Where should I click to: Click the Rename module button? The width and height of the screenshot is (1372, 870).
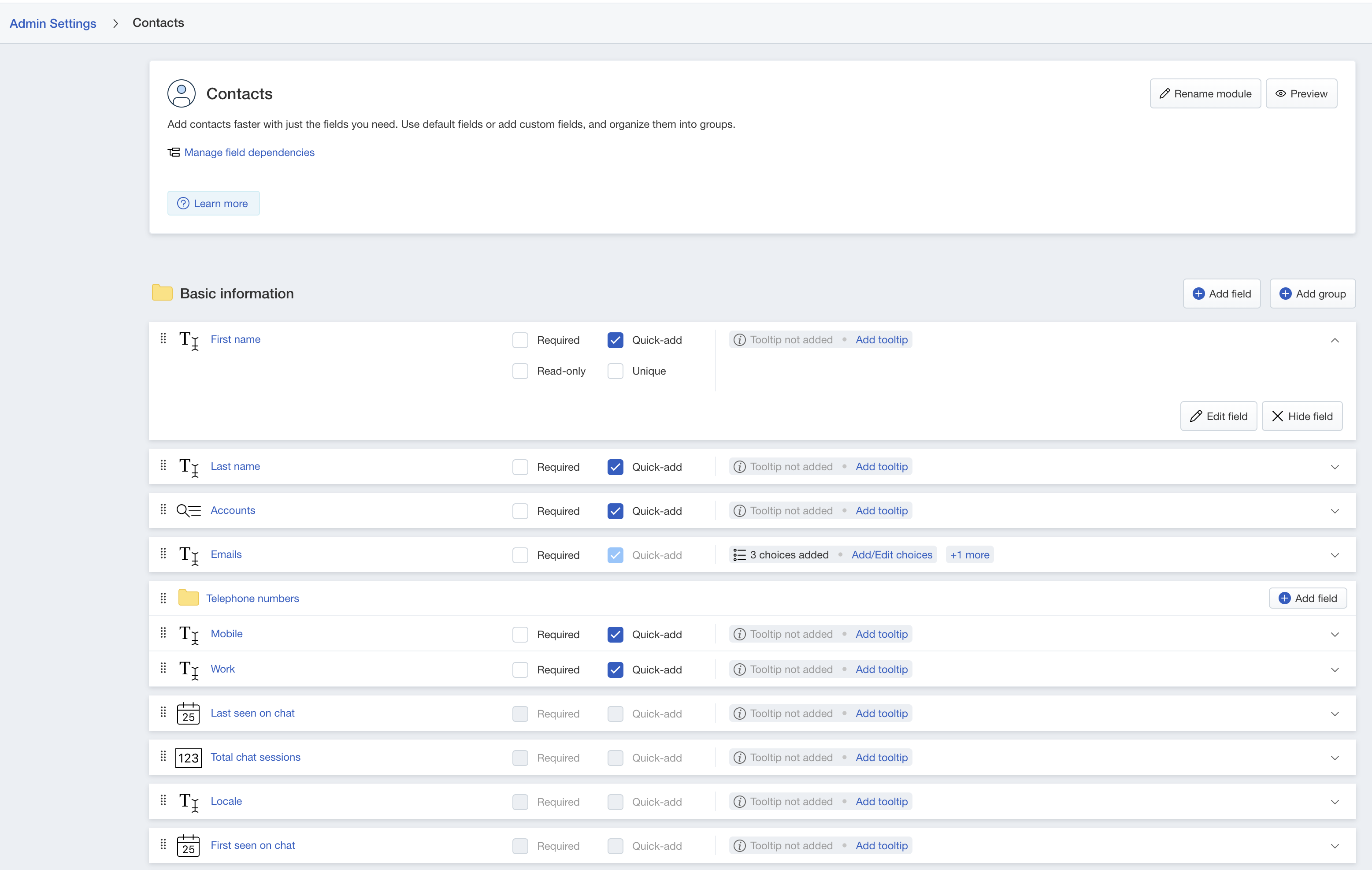pos(1205,93)
